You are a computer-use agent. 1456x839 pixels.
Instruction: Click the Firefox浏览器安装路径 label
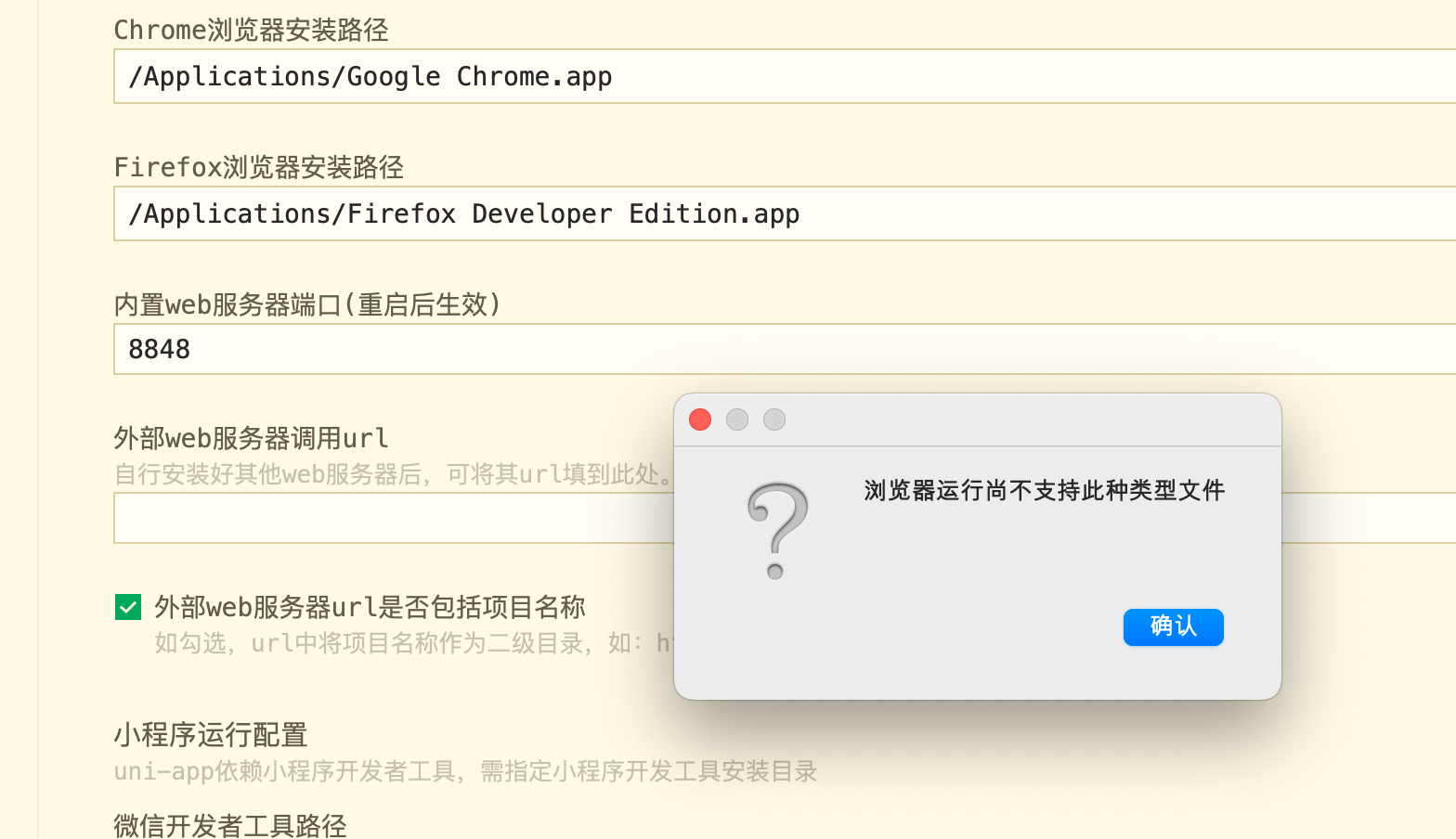coord(258,167)
